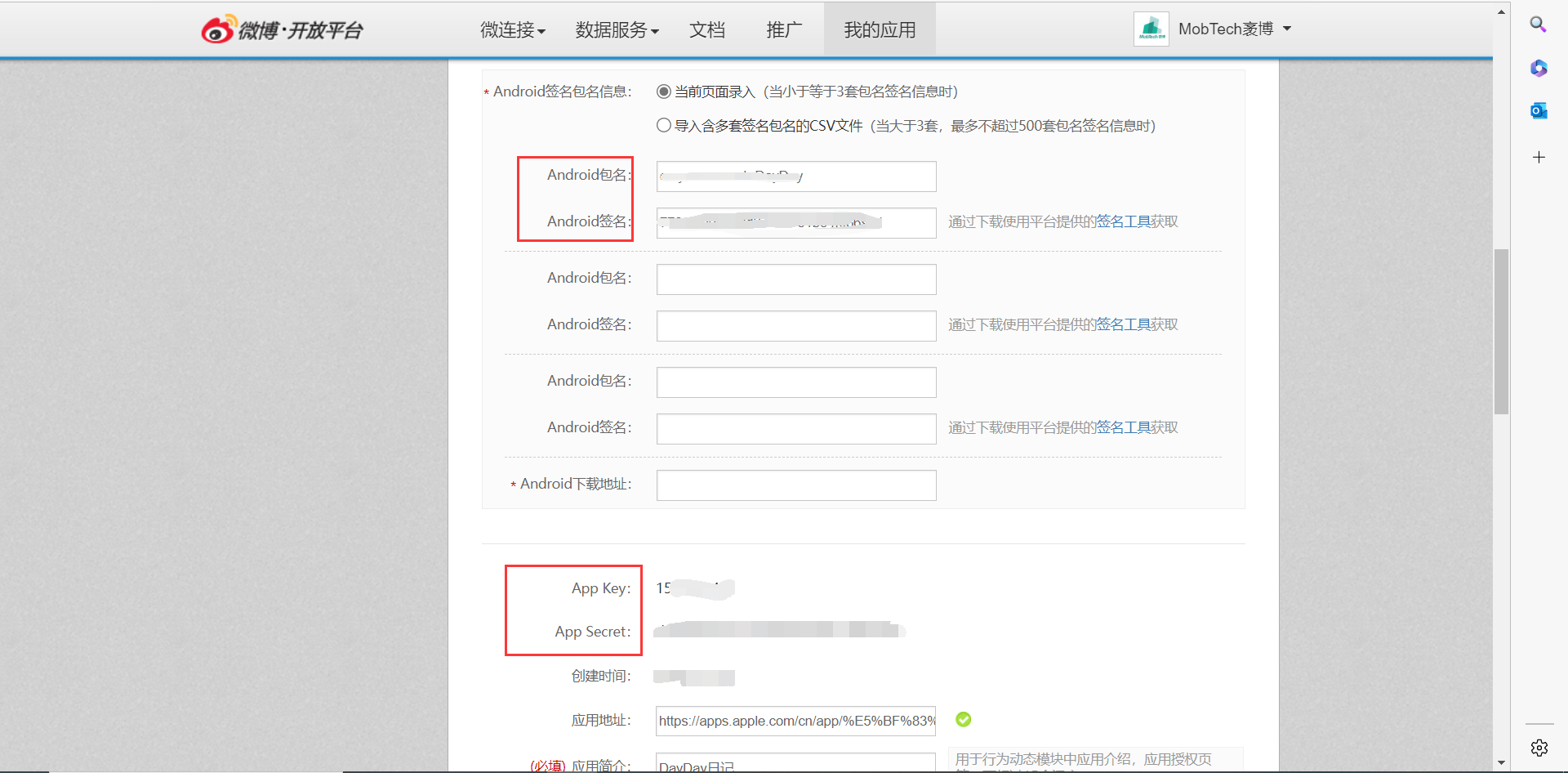Screen dimensions: 1568x773
Task: Click the Weibo open platform logo
Action: point(282,29)
